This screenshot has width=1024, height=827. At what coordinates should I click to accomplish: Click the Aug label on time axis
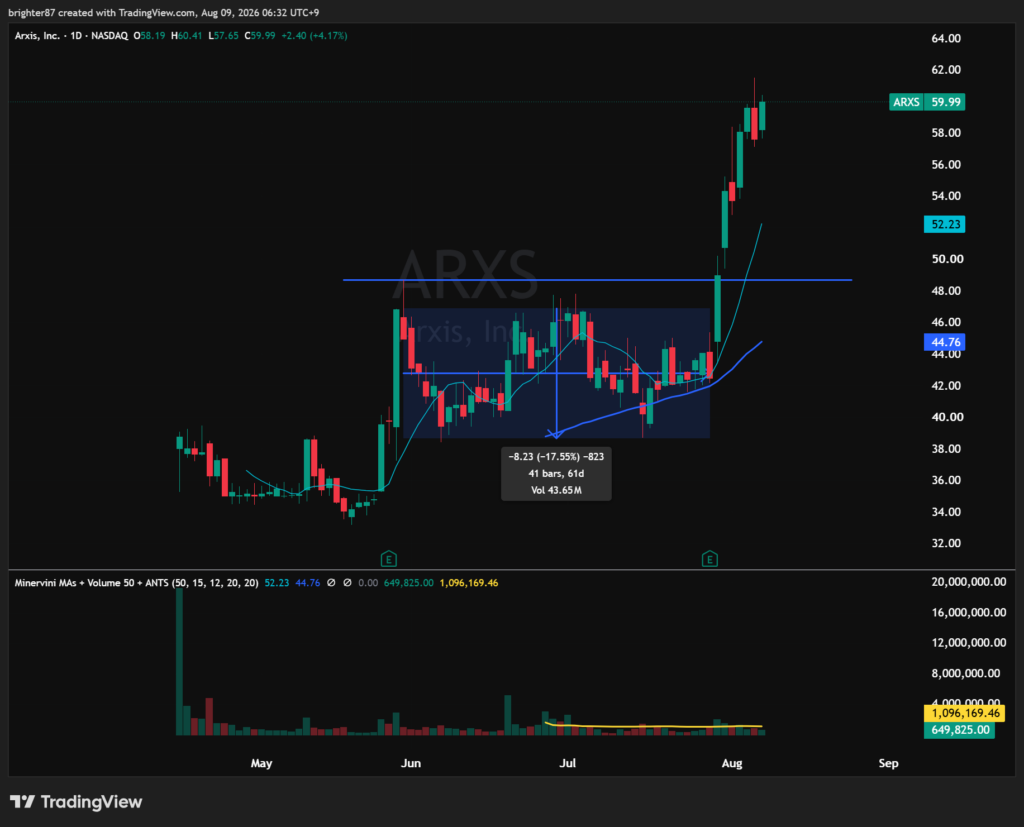point(732,763)
